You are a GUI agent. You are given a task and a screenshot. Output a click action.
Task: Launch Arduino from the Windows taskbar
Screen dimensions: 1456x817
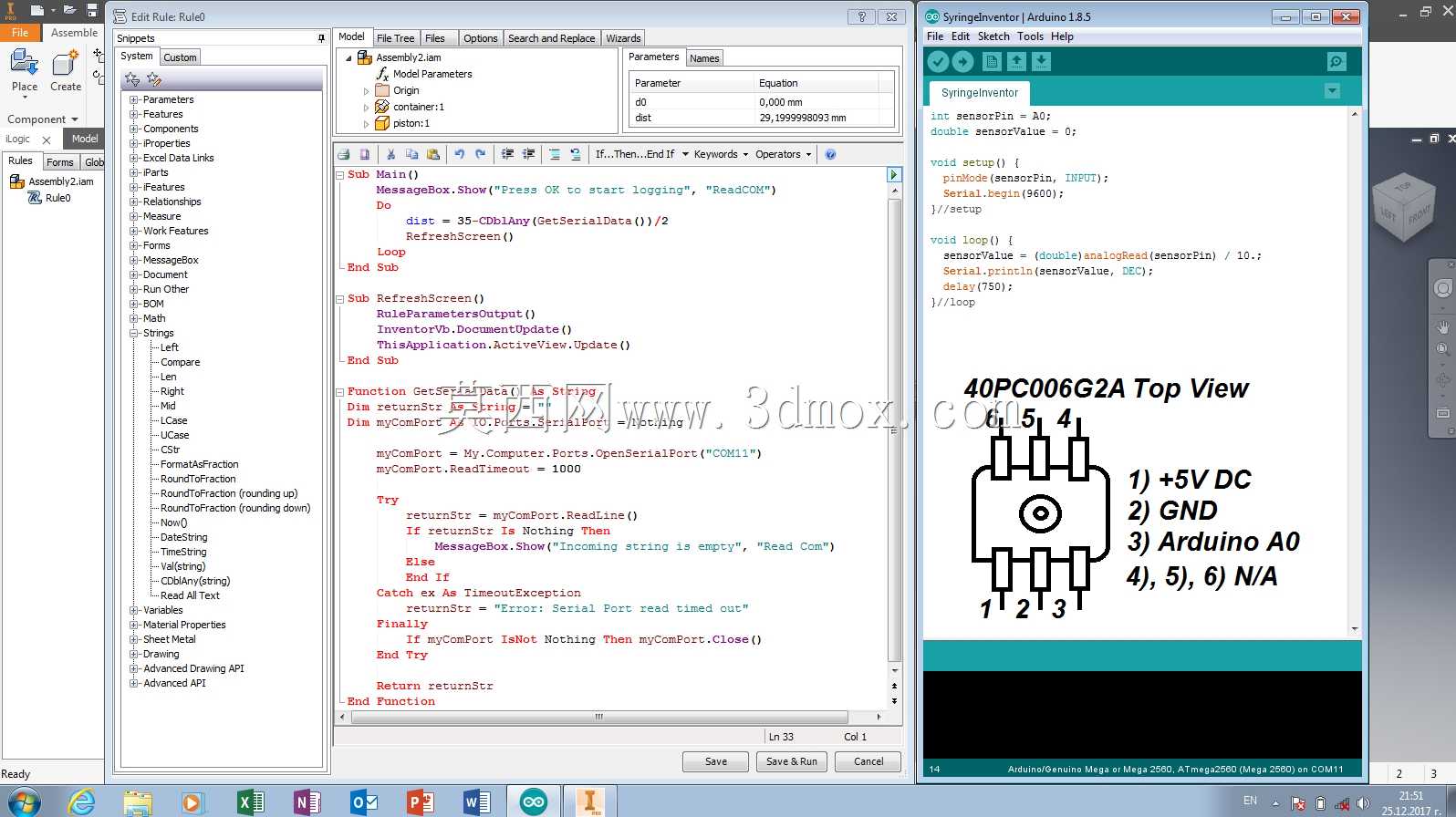point(534,801)
